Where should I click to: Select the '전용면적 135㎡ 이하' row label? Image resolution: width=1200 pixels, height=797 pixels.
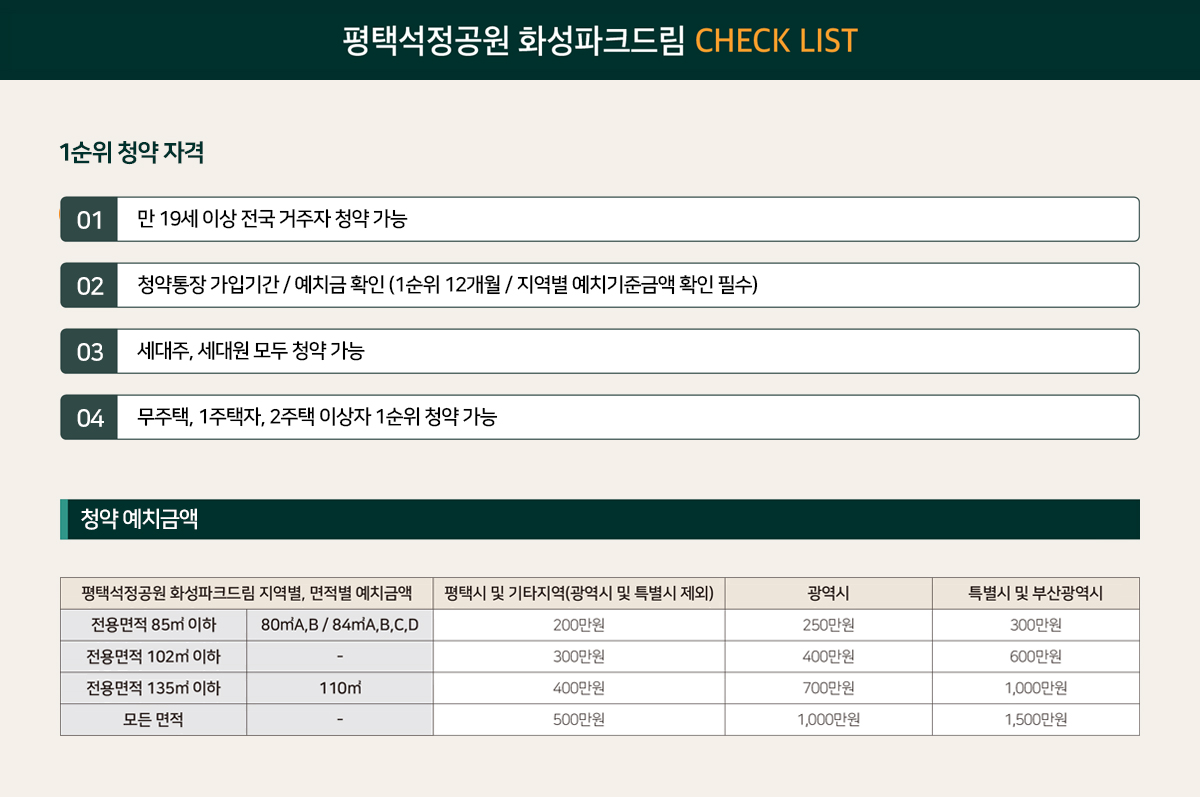tap(153, 688)
